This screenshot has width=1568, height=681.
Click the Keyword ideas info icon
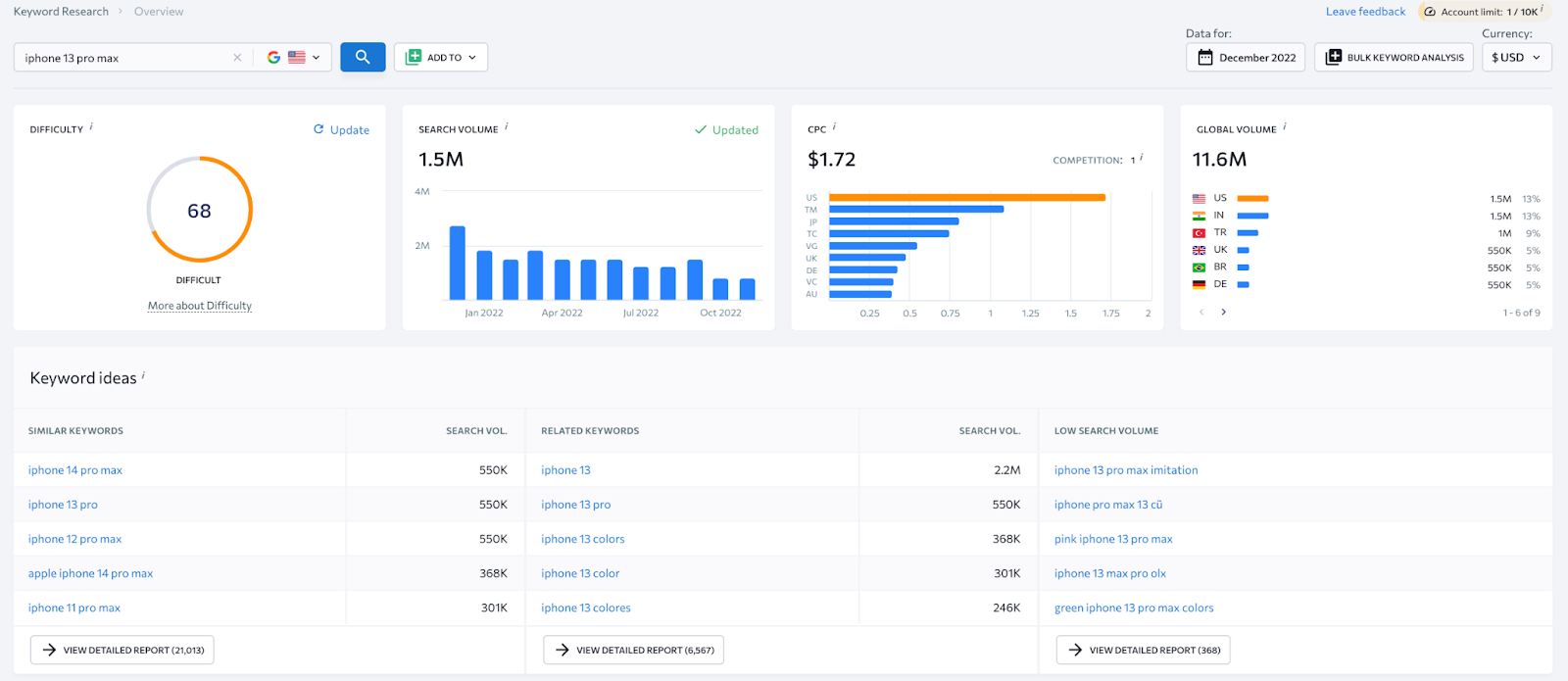coord(143,374)
